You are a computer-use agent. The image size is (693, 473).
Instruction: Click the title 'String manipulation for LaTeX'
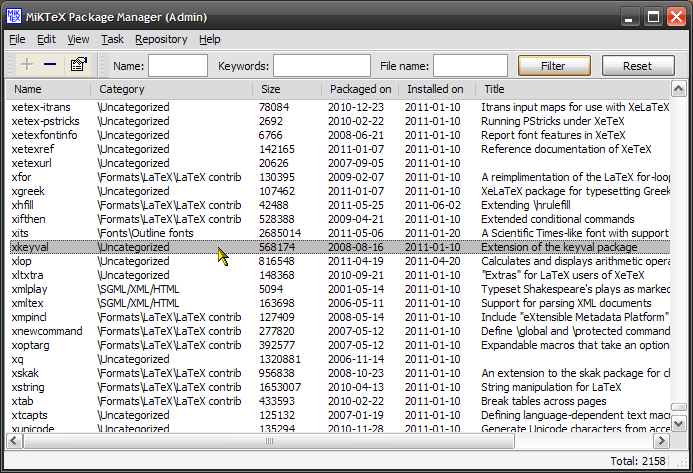point(551,387)
